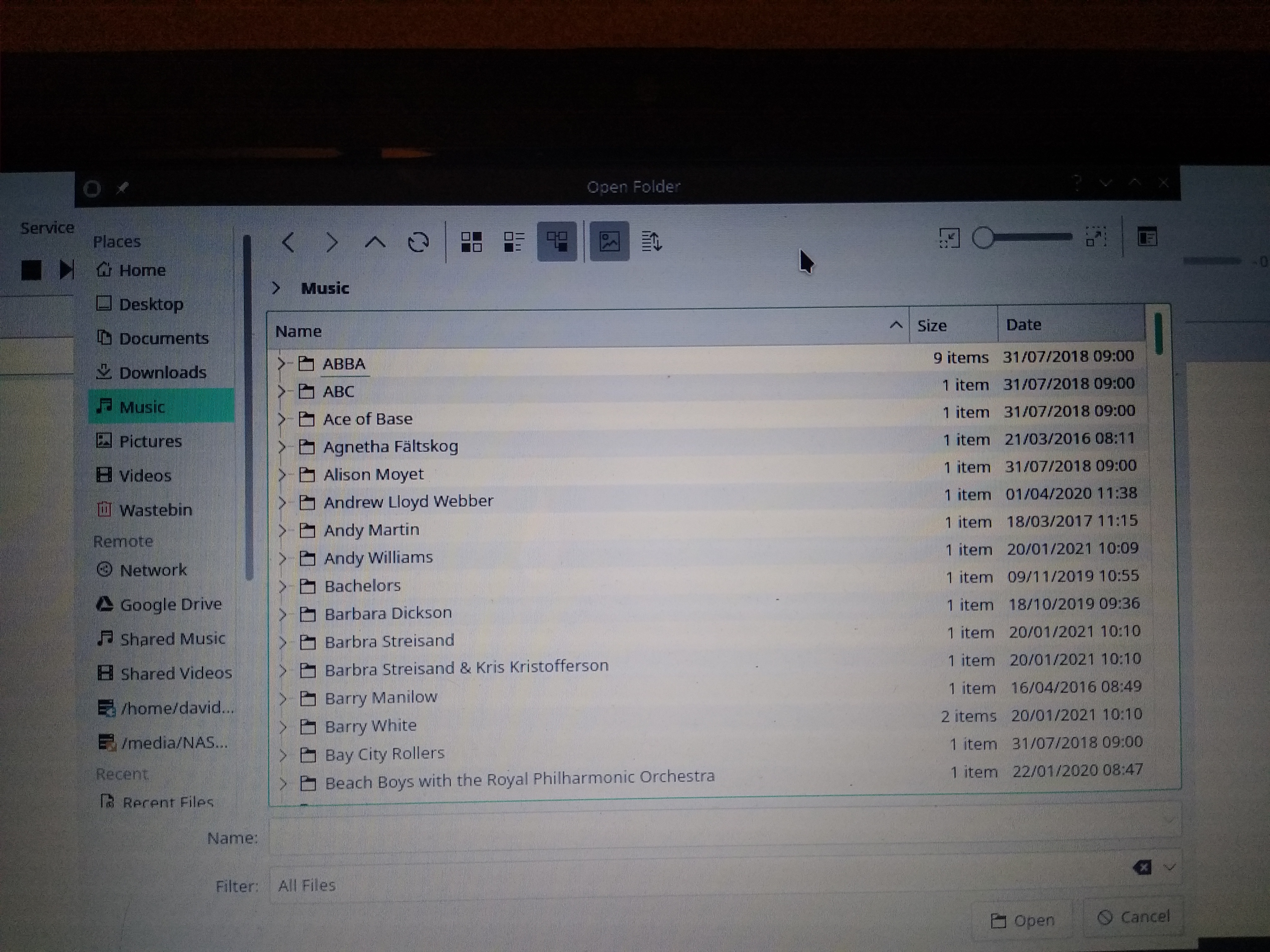Viewport: 1270px width, 952px height.
Task: Toggle the show preview image icon
Action: 609,241
